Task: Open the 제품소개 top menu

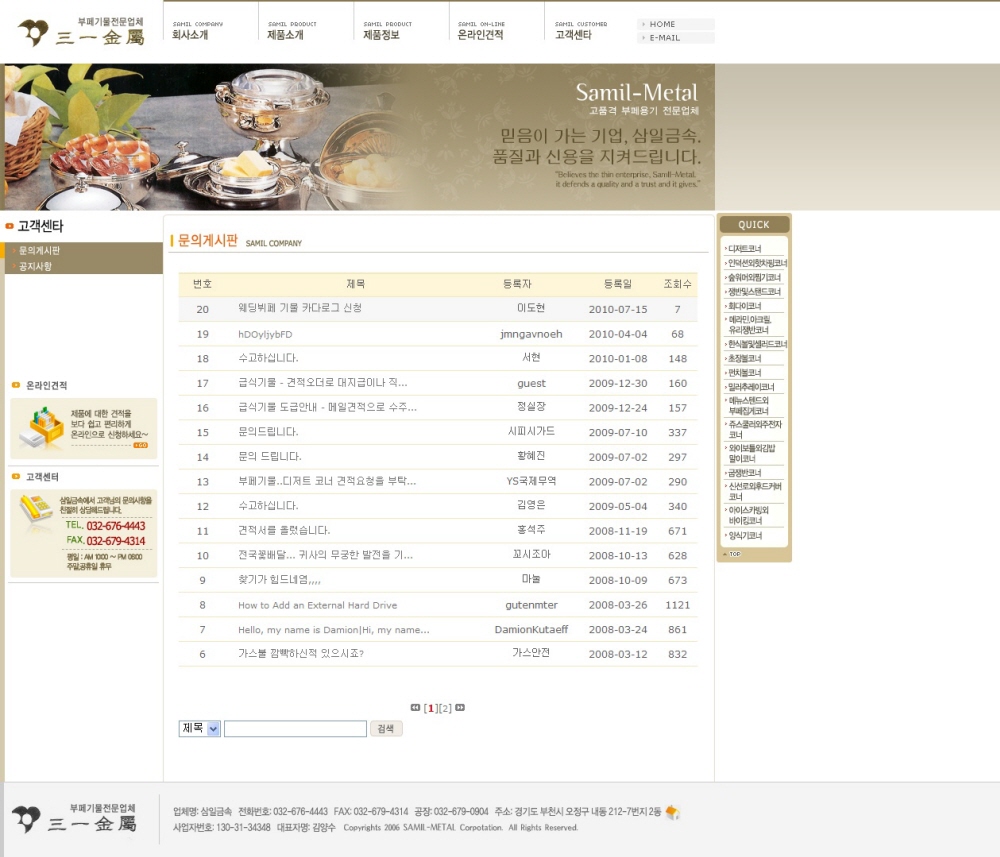Action: coord(285,34)
